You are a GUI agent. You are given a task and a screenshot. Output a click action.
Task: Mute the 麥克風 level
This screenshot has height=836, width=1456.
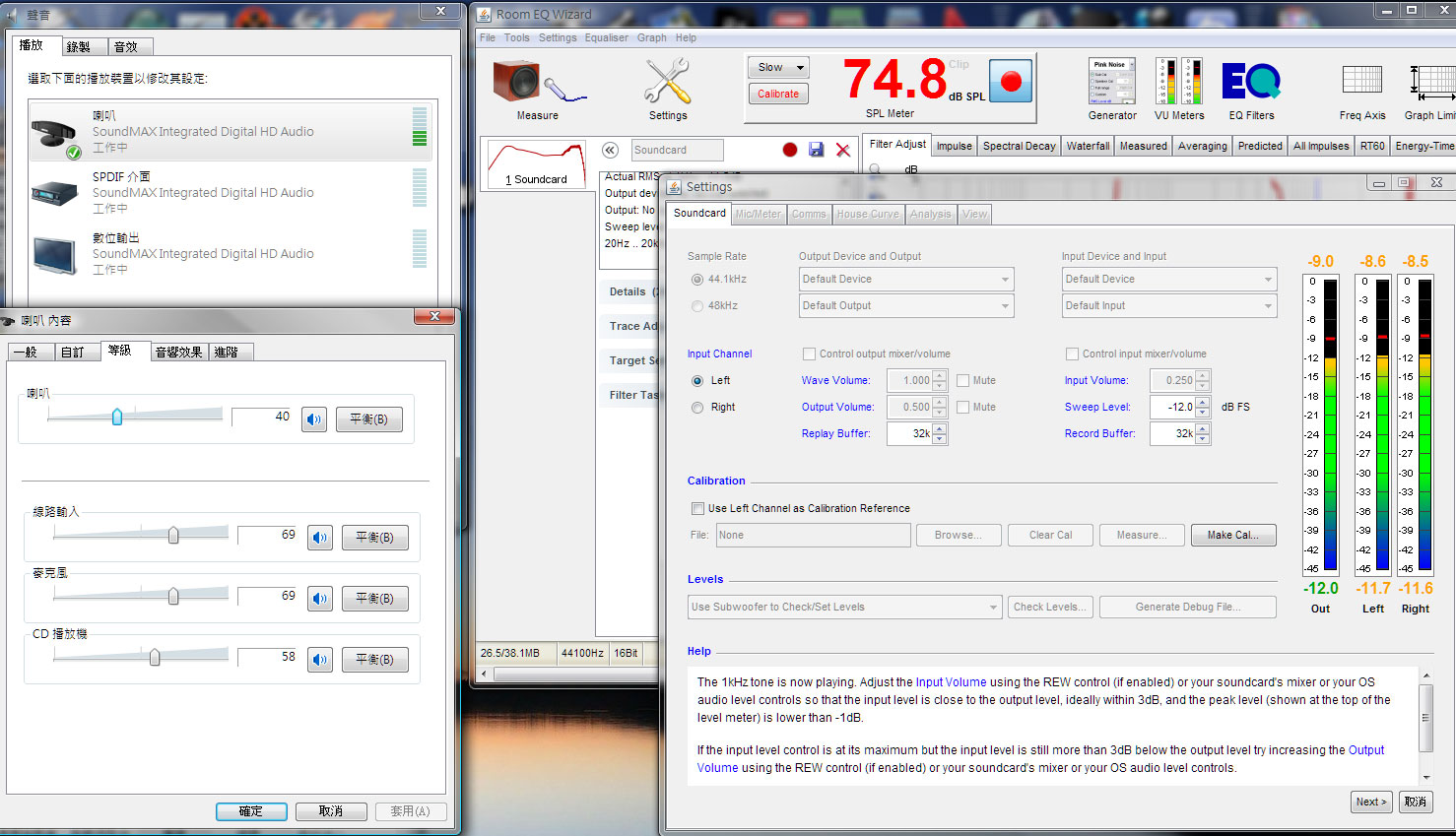320,599
